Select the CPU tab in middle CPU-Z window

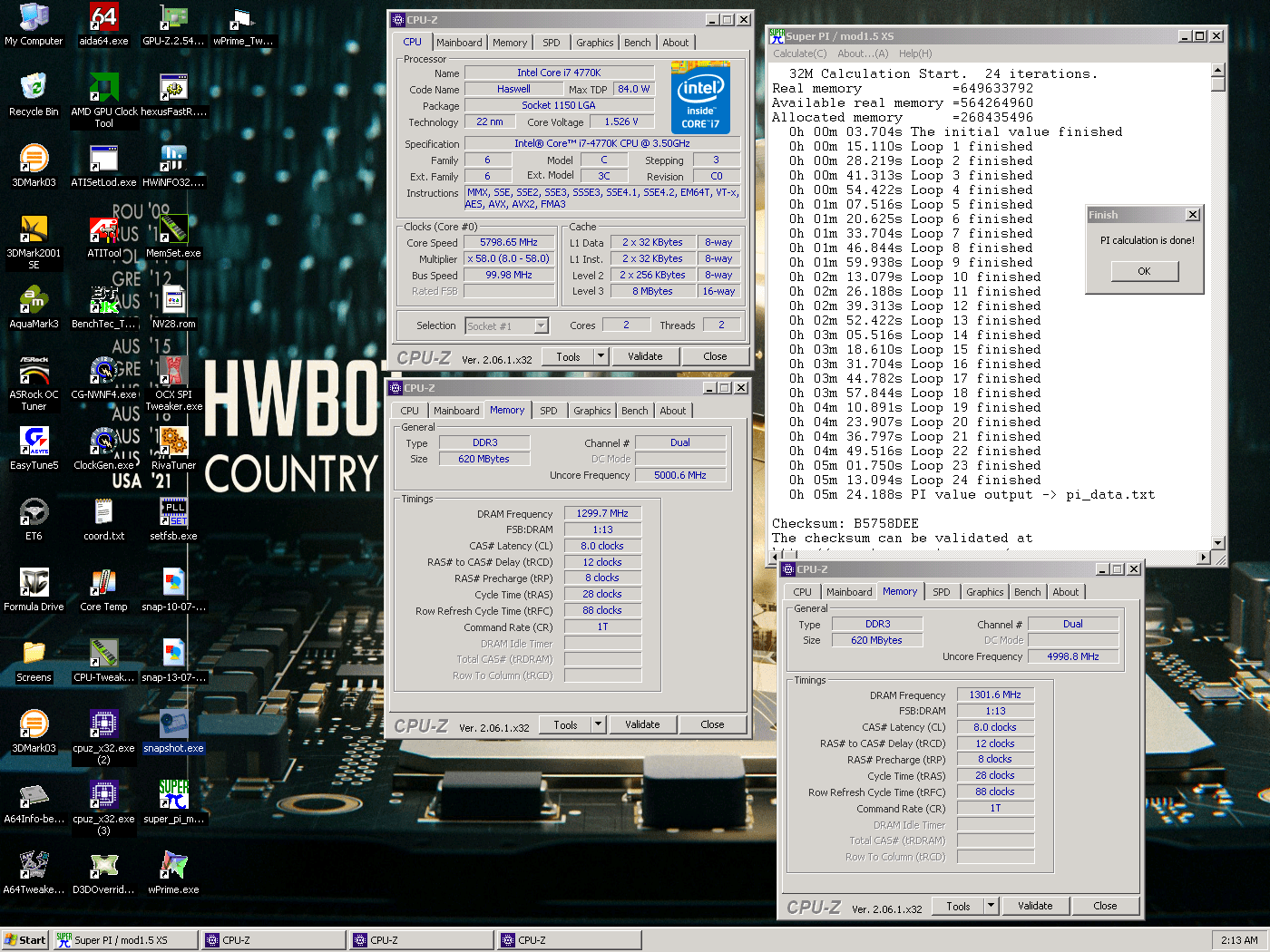pos(410,411)
